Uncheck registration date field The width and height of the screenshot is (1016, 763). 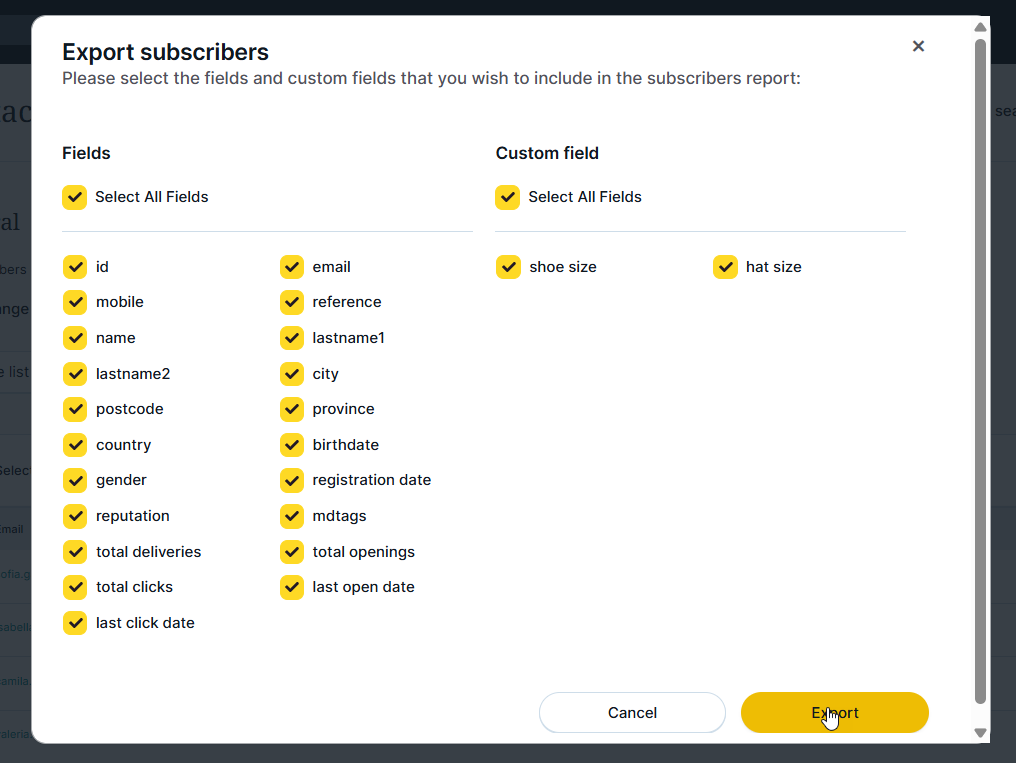(292, 480)
